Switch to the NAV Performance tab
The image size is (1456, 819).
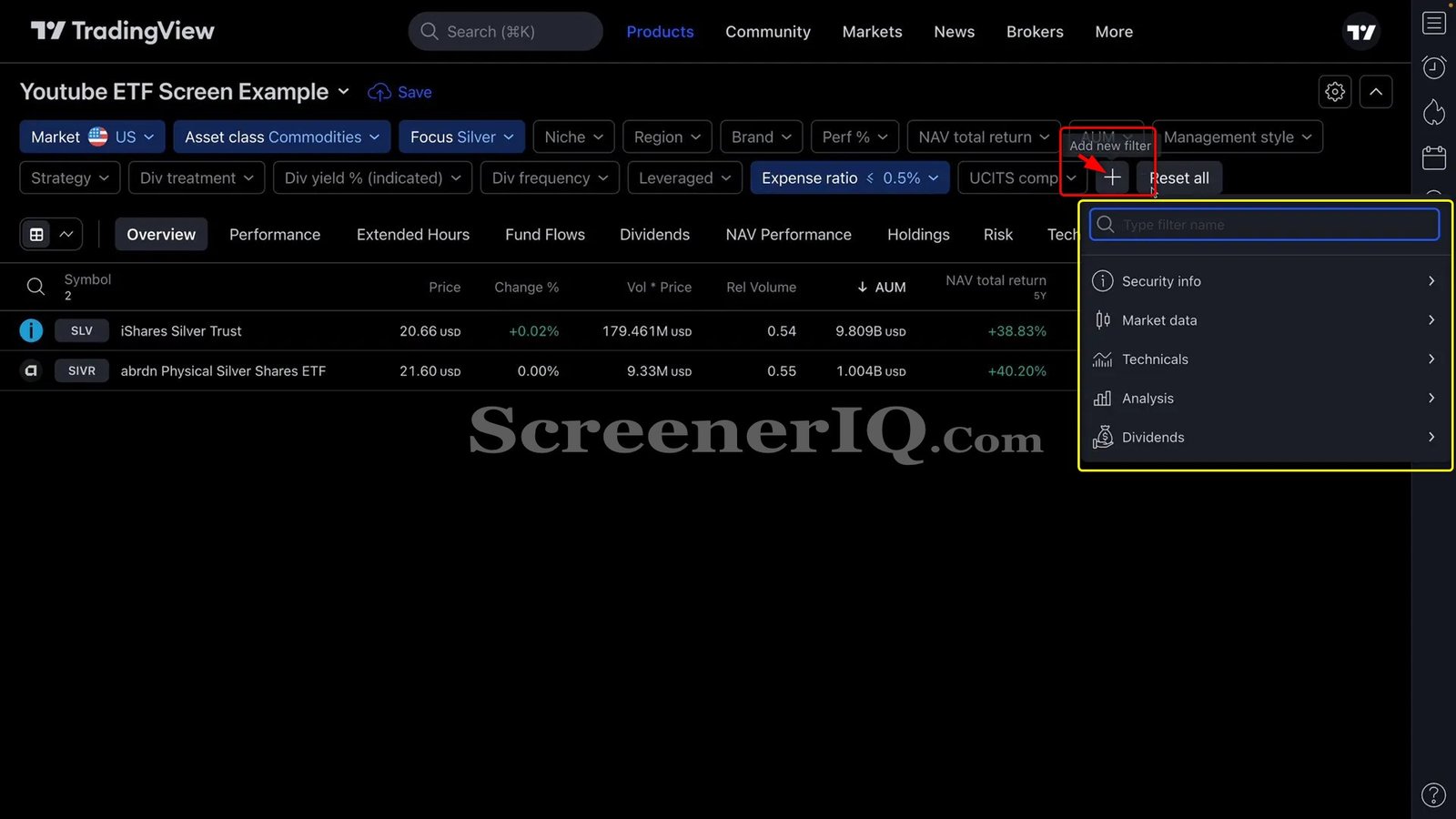[788, 234]
